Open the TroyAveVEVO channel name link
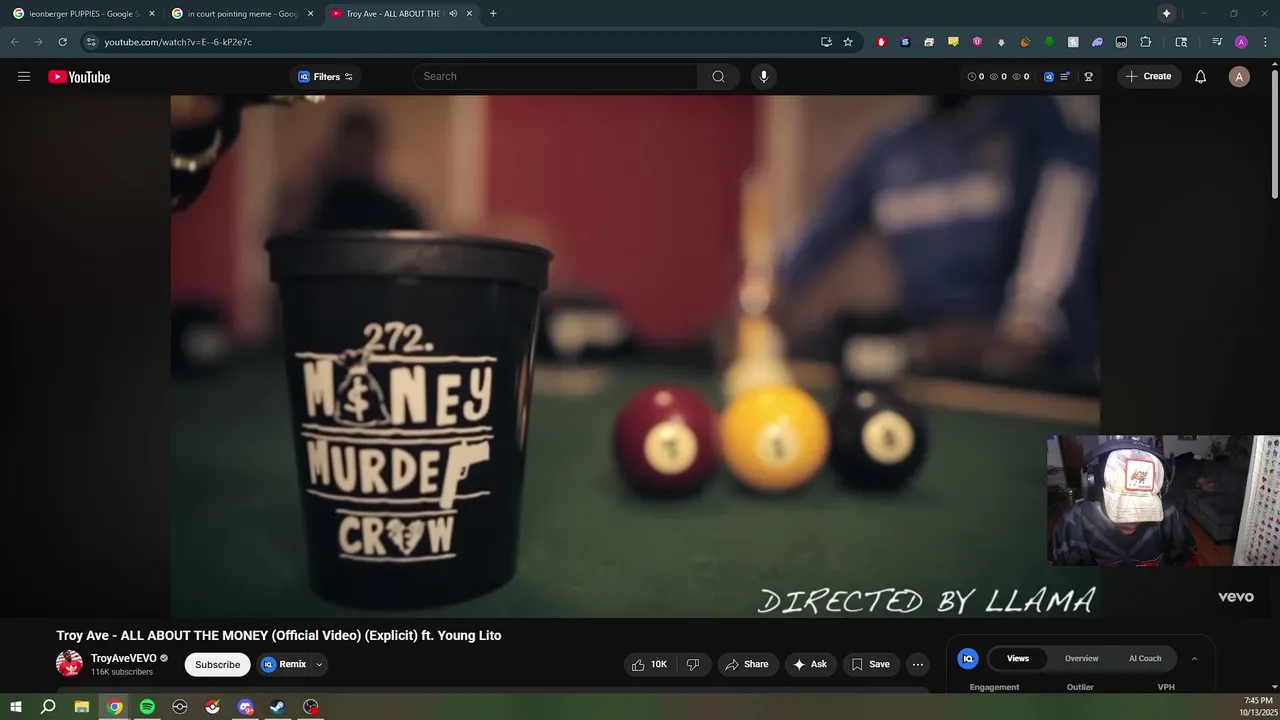 point(124,658)
